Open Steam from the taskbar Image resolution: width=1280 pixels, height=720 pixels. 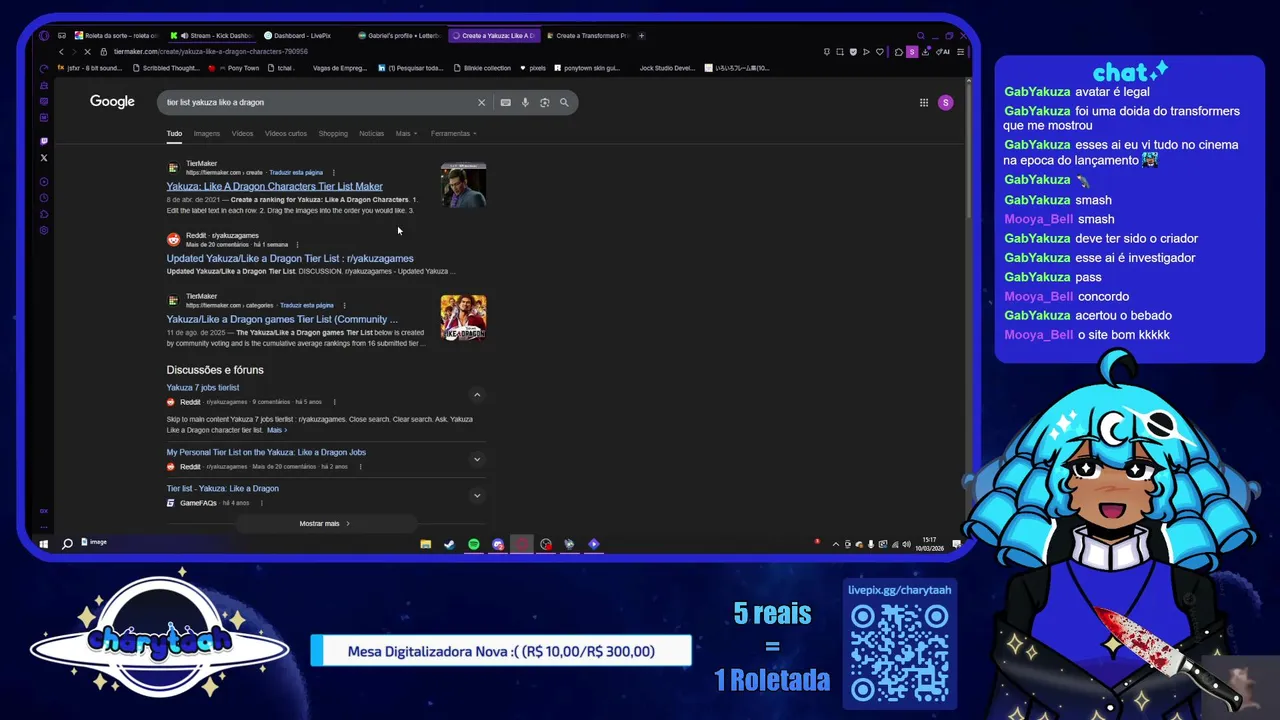(x=449, y=544)
